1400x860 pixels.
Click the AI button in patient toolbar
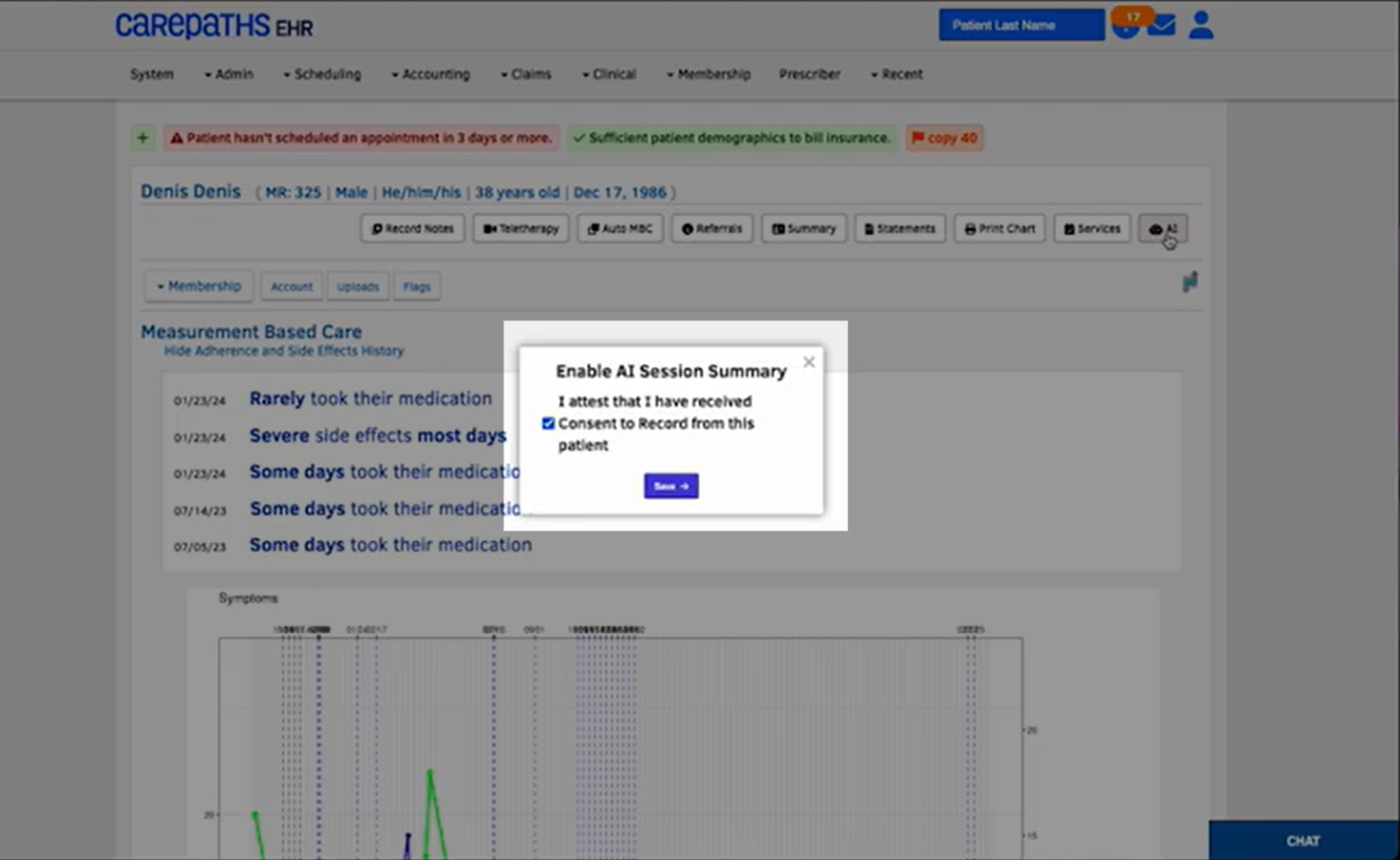coord(1163,229)
